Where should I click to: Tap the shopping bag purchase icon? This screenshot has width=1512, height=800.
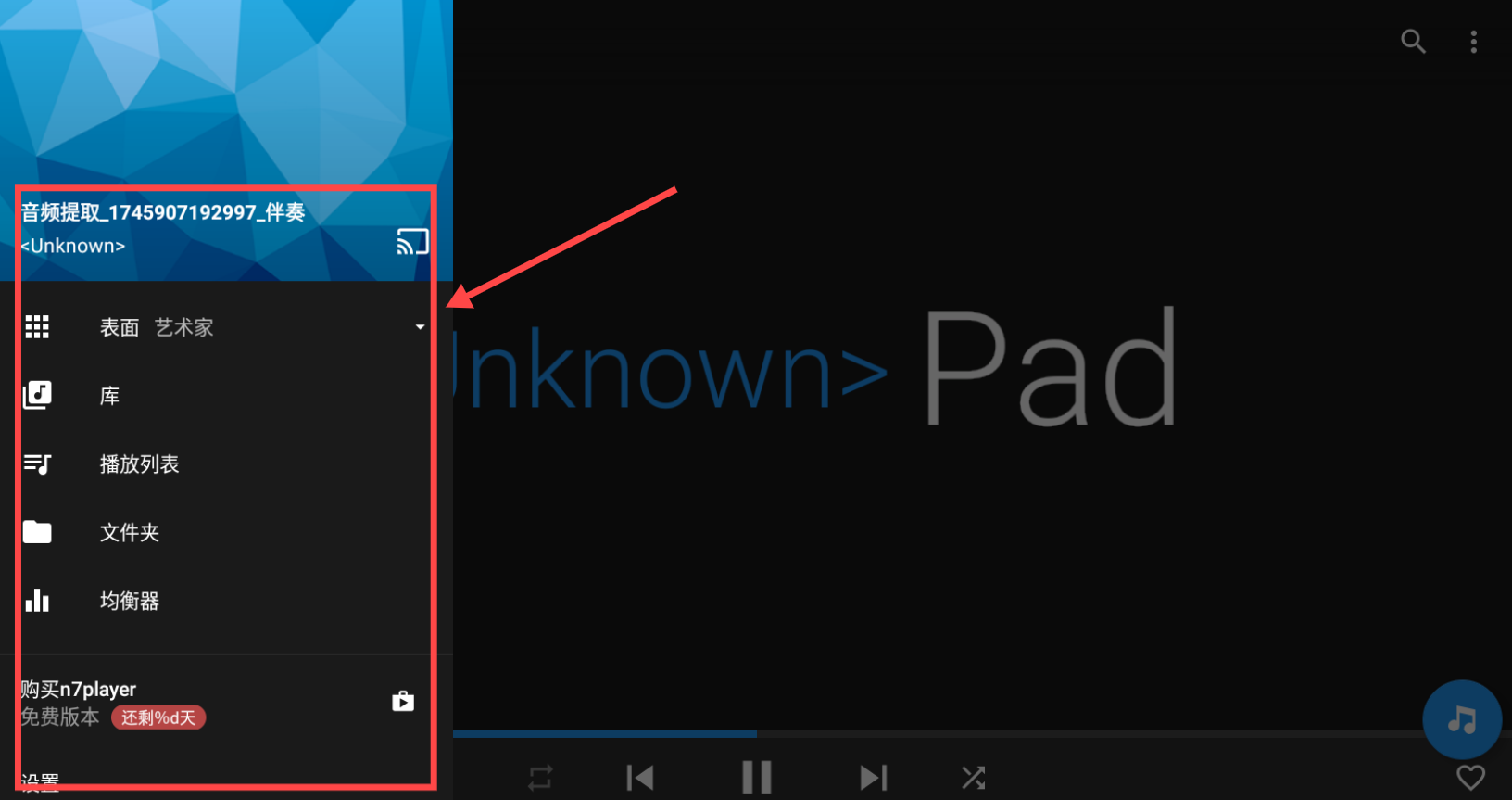click(403, 701)
